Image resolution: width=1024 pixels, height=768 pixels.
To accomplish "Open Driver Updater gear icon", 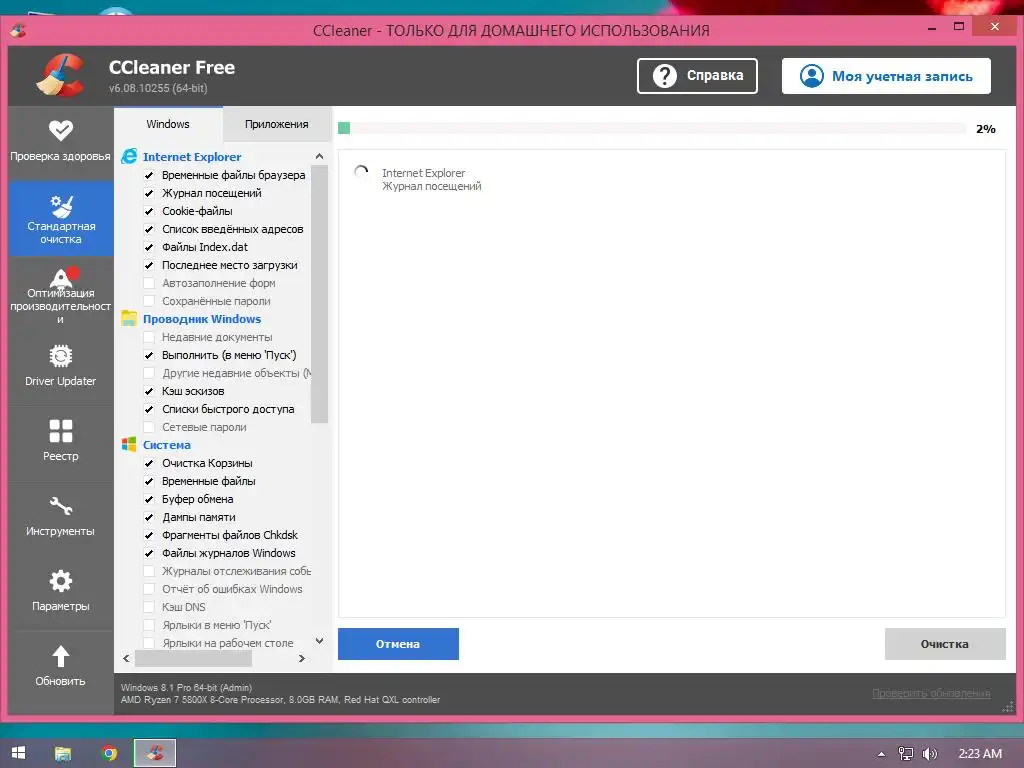I will (x=61, y=357).
